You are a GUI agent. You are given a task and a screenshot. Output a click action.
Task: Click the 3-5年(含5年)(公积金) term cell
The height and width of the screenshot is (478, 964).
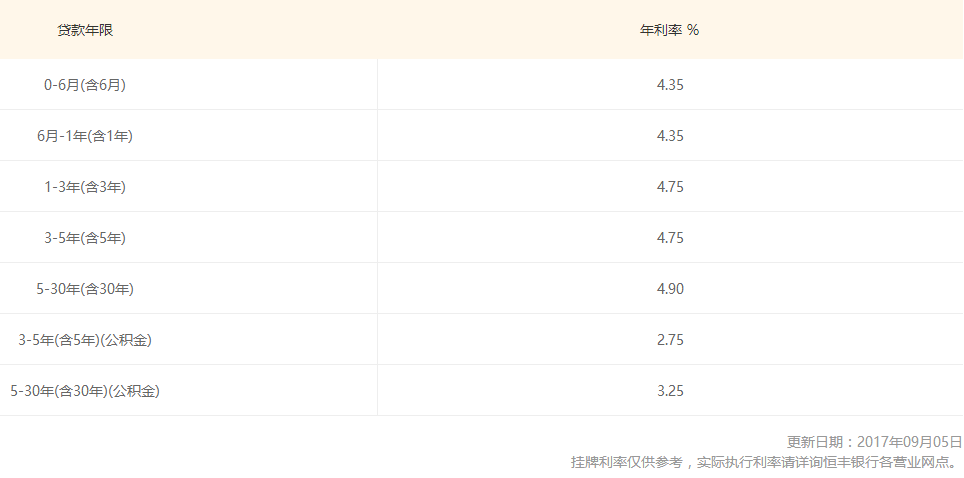(85, 340)
